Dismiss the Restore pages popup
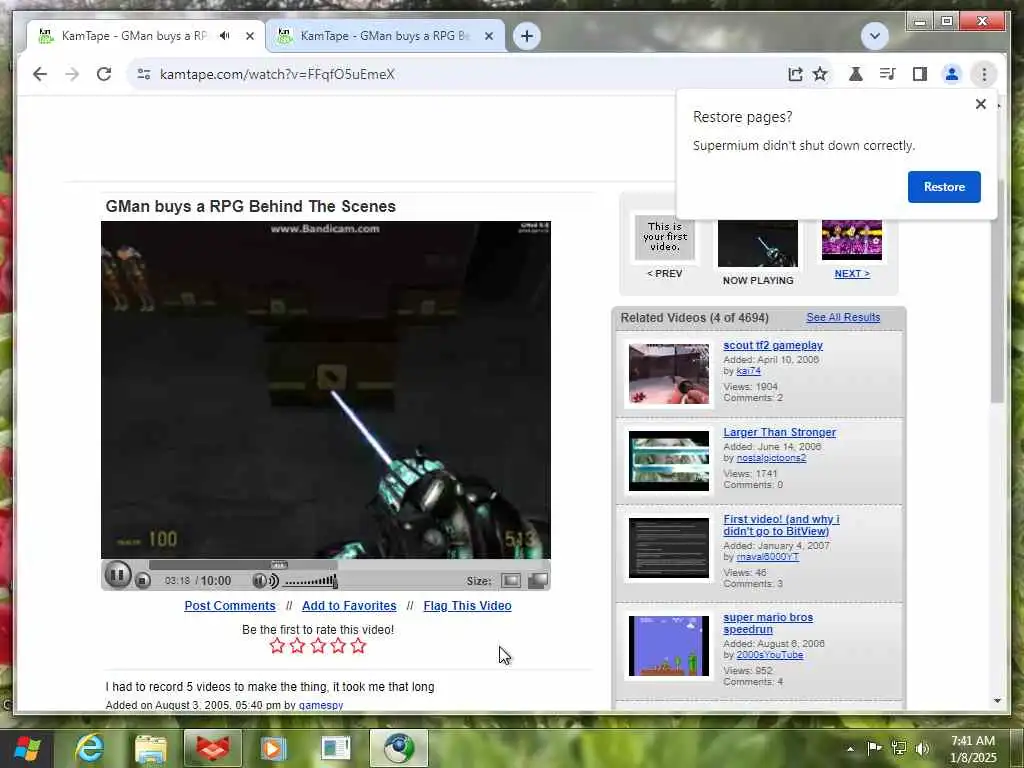The height and width of the screenshot is (768, 1024). (980, 104)
